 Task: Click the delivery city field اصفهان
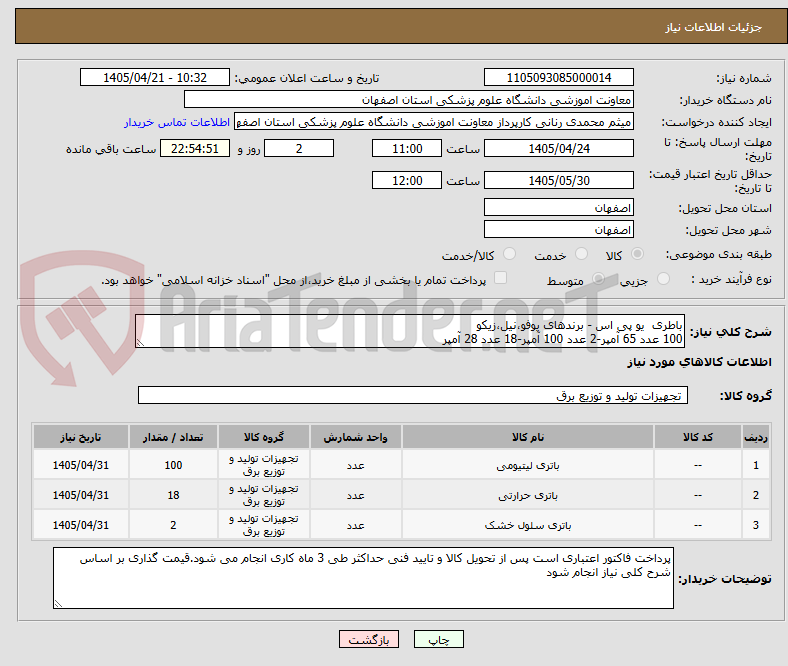pyautogui.click(x=559, y=229)
